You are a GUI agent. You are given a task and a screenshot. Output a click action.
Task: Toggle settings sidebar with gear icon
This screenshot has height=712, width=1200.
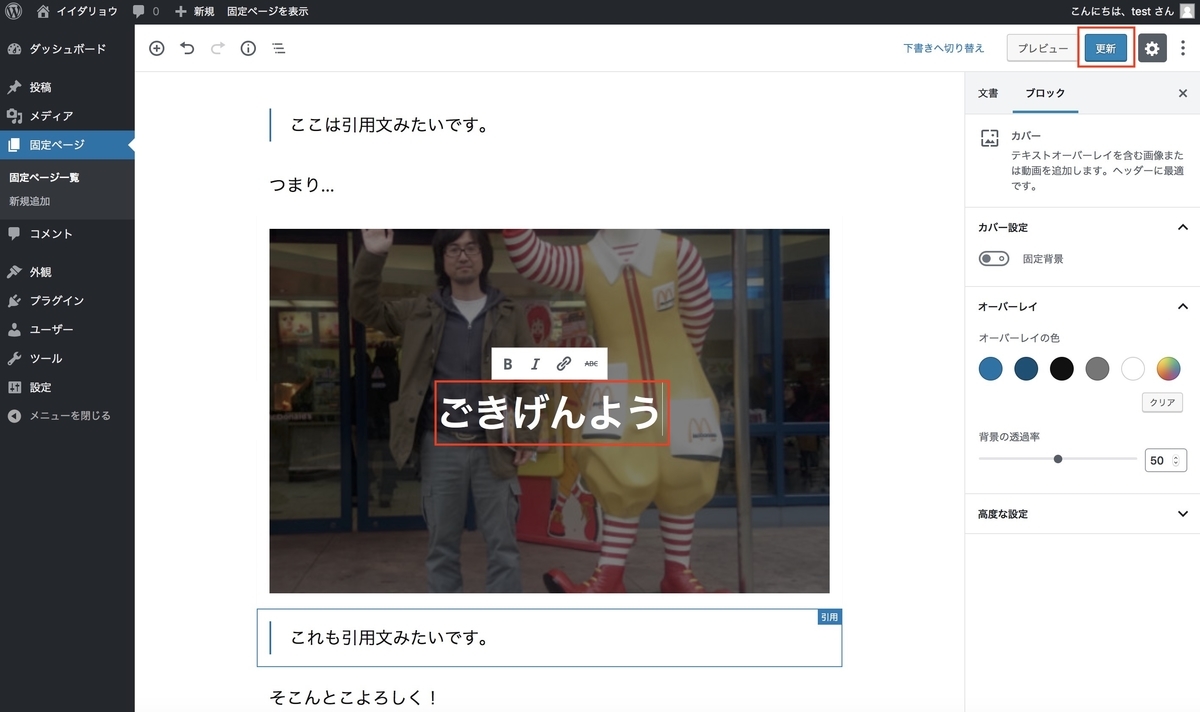1152,48
